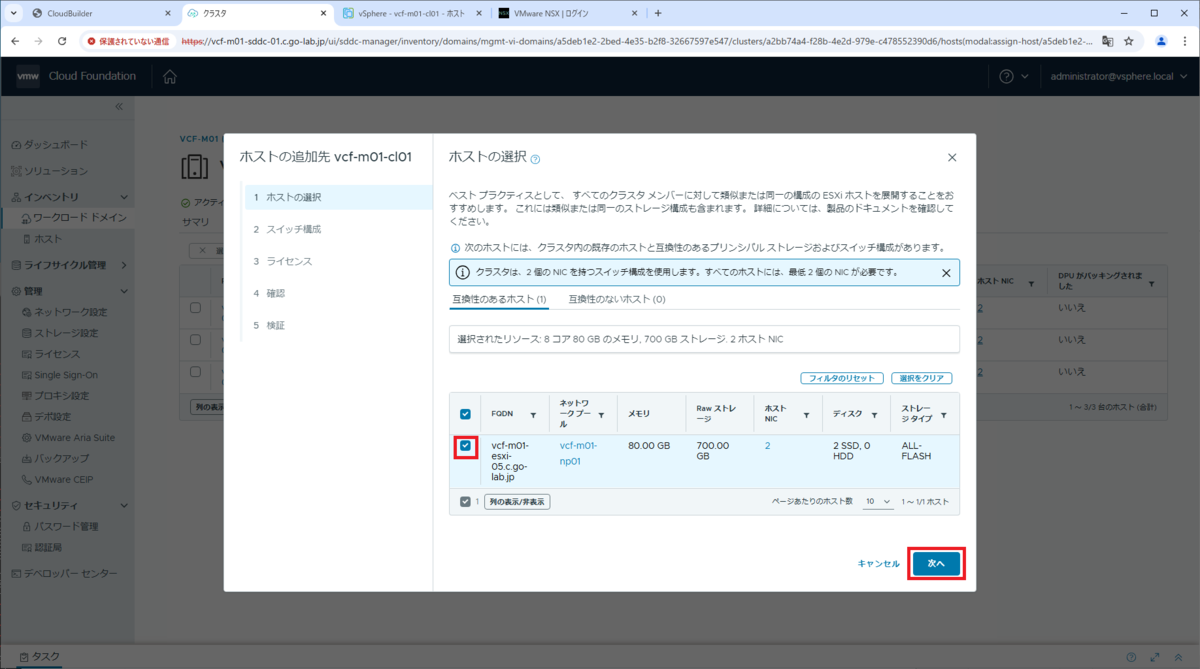
Task: Select wizard step 3 ライセンス
Action: point(337,261)
